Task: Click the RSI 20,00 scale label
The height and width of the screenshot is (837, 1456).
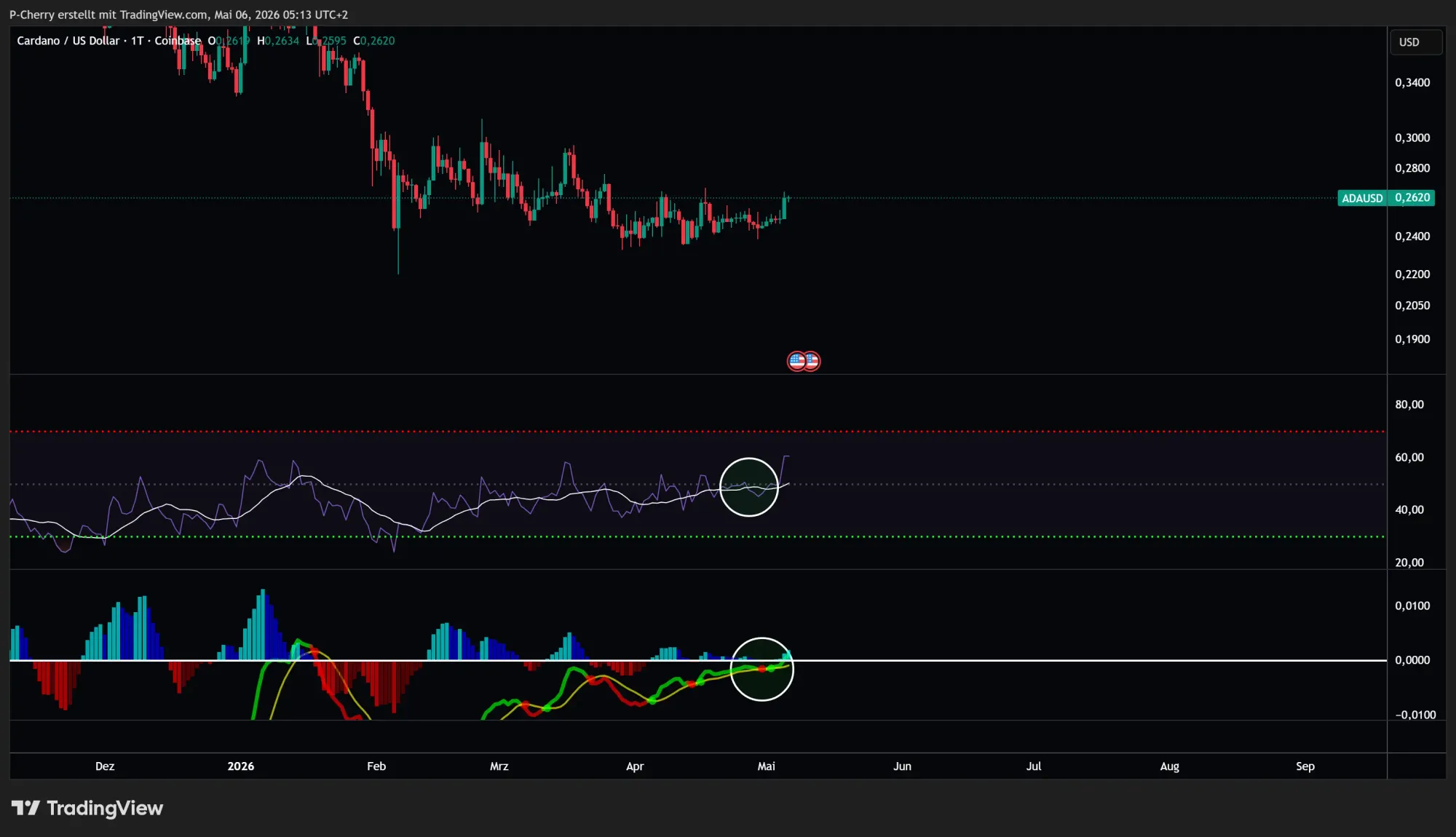Action: pos(1409,563)
